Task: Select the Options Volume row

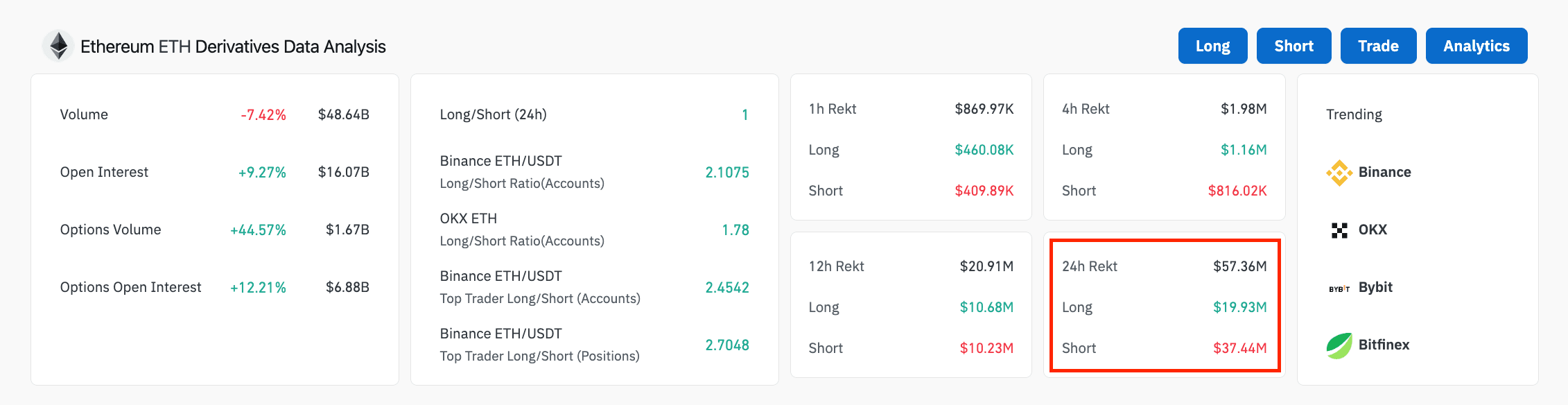Action: pyautogui.click(x=214, y=230)
